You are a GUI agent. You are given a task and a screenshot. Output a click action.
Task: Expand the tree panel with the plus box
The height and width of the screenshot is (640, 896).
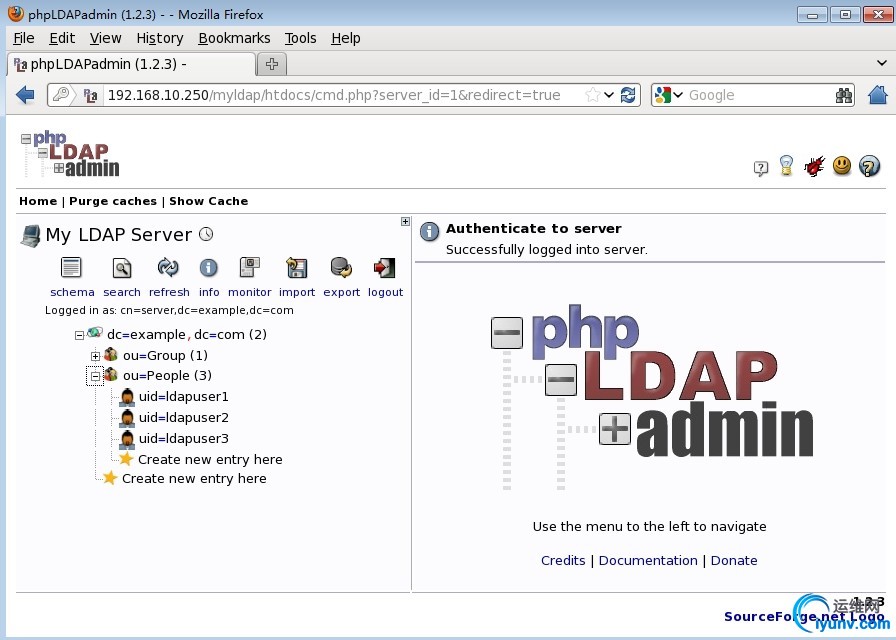(405, 221)
